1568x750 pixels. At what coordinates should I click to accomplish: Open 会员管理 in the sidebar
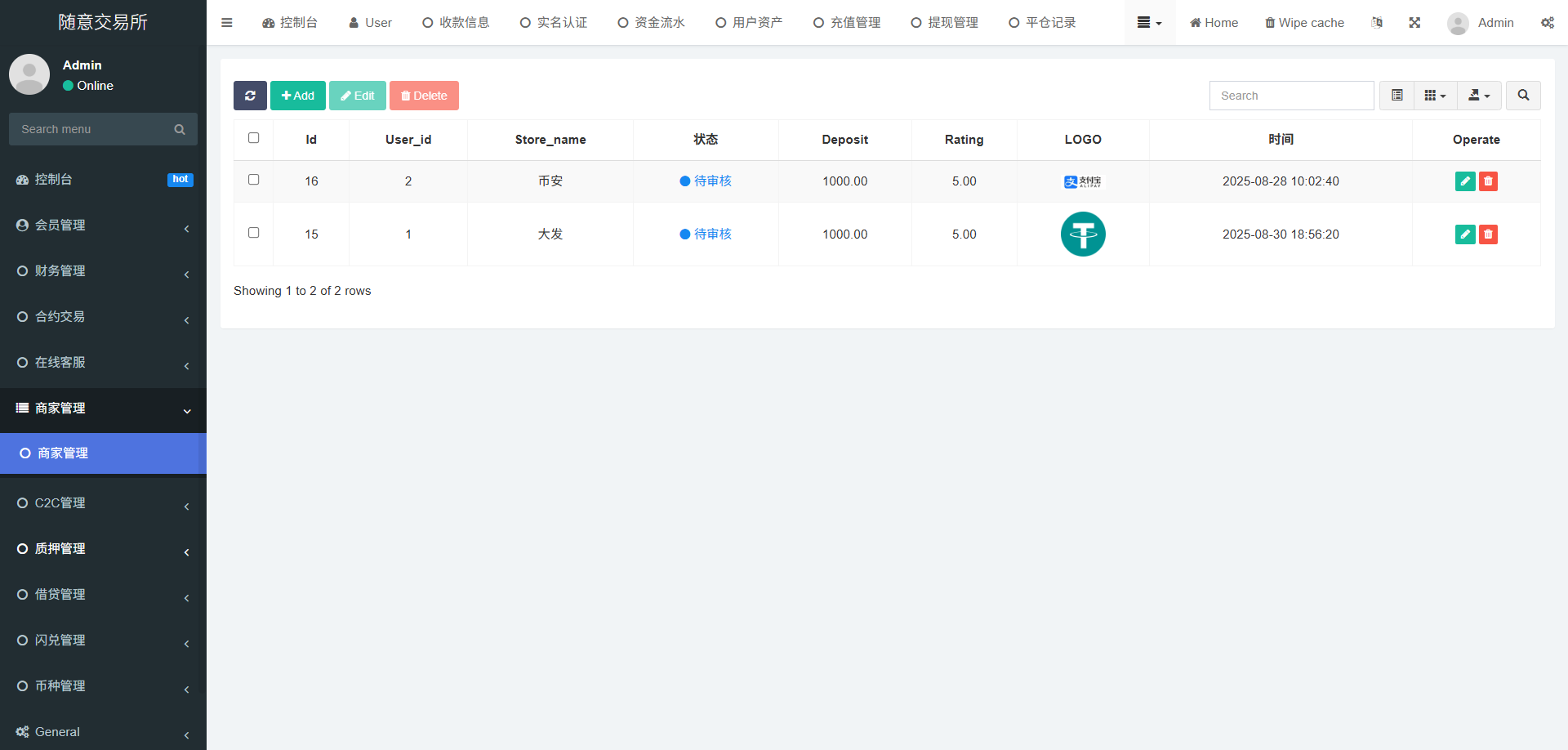(103, 225)
